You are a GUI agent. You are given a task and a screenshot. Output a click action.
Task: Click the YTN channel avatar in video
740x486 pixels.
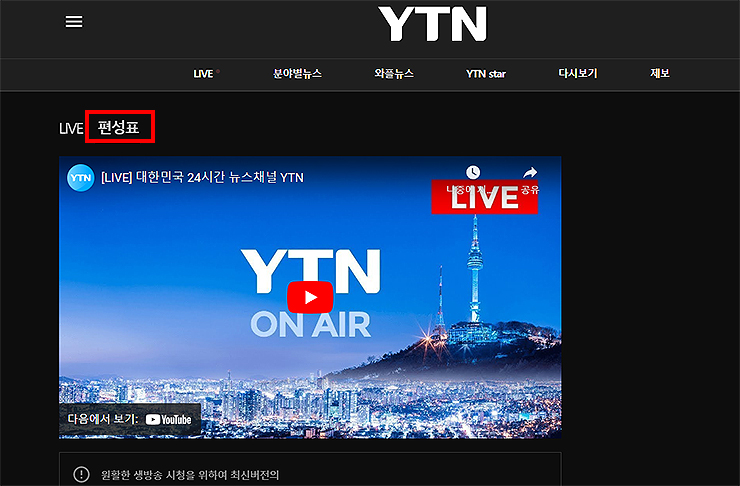tap(81, 178)
